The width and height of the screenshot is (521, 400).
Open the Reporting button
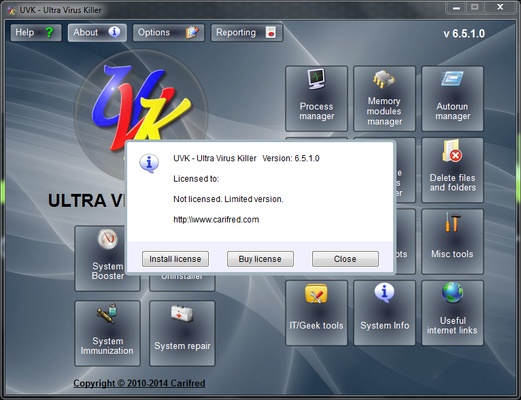(x=247, y=33)
